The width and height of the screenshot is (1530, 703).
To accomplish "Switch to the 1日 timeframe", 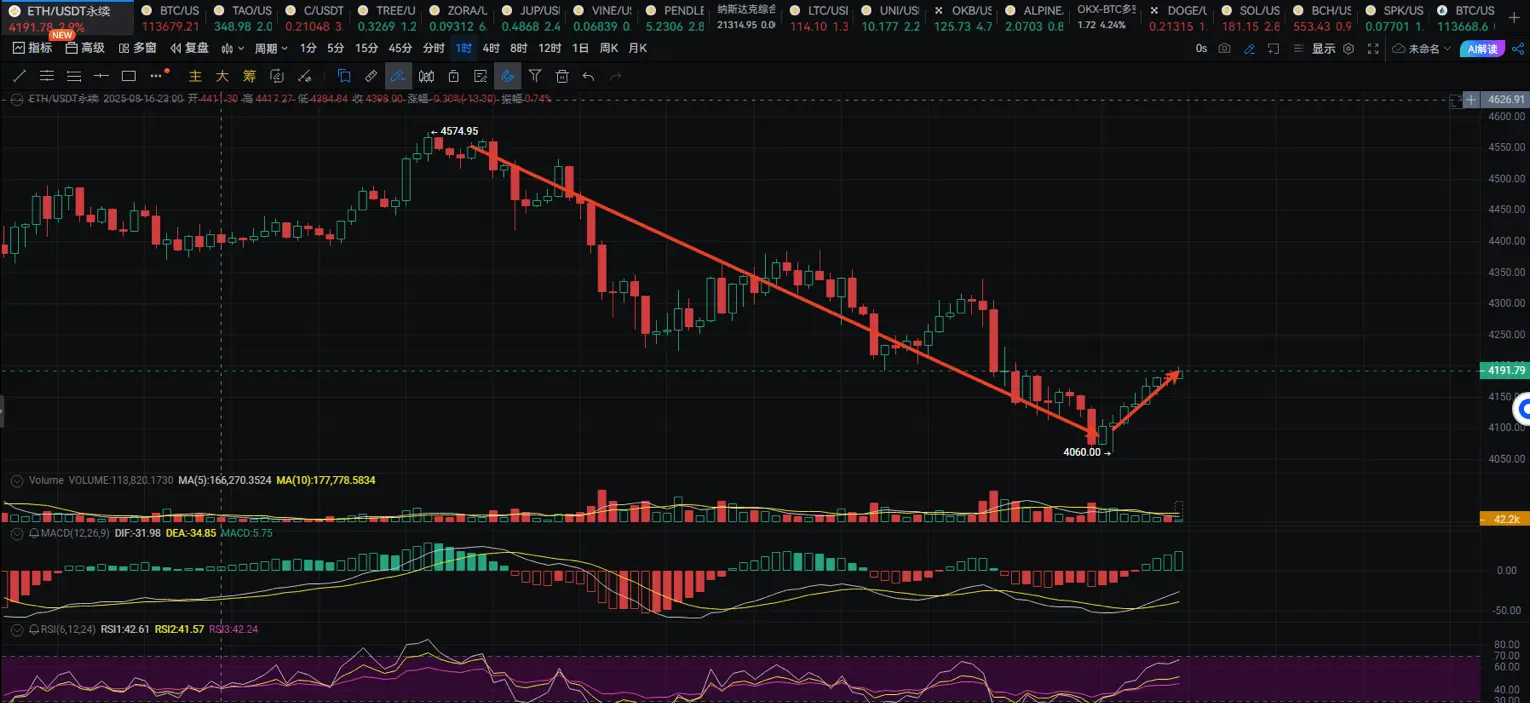I will coord(580,48).
